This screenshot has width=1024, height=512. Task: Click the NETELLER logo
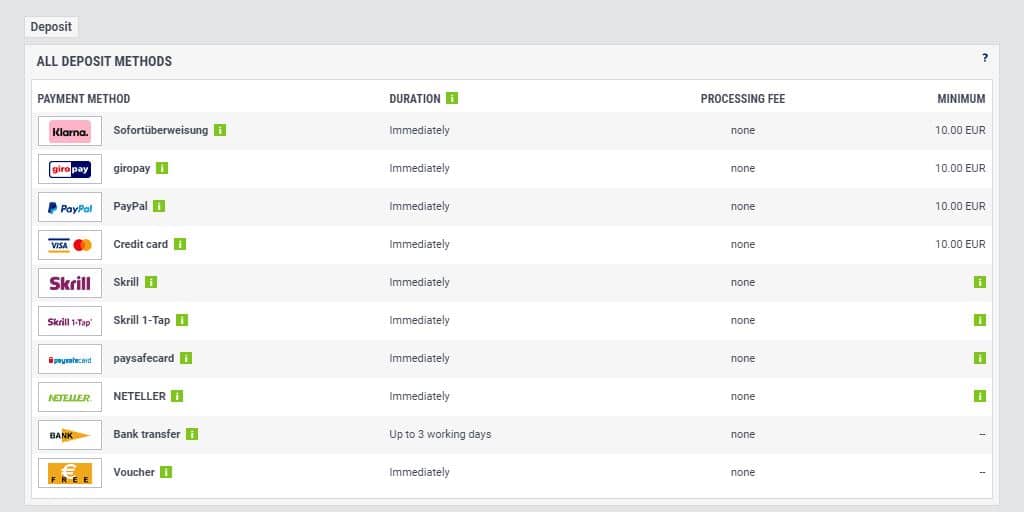[70, 397]
